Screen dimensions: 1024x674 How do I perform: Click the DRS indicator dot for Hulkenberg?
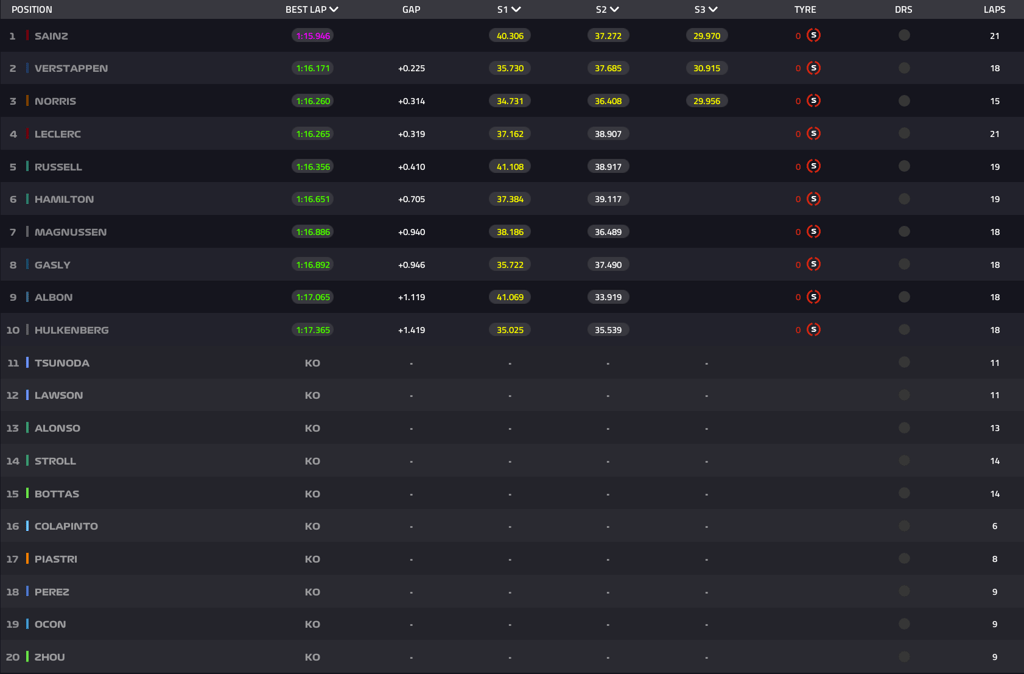tap(904, 329)
